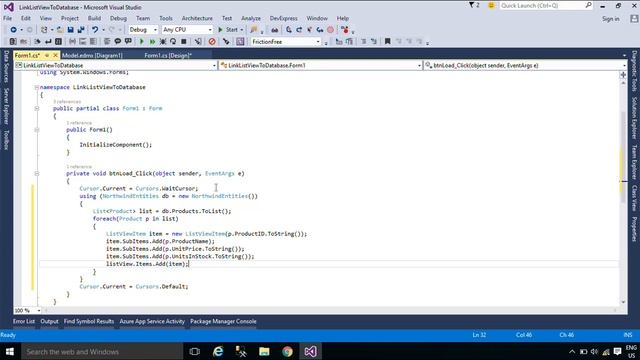
Task: Click the red record circle icon
Action: pos(331,30)
